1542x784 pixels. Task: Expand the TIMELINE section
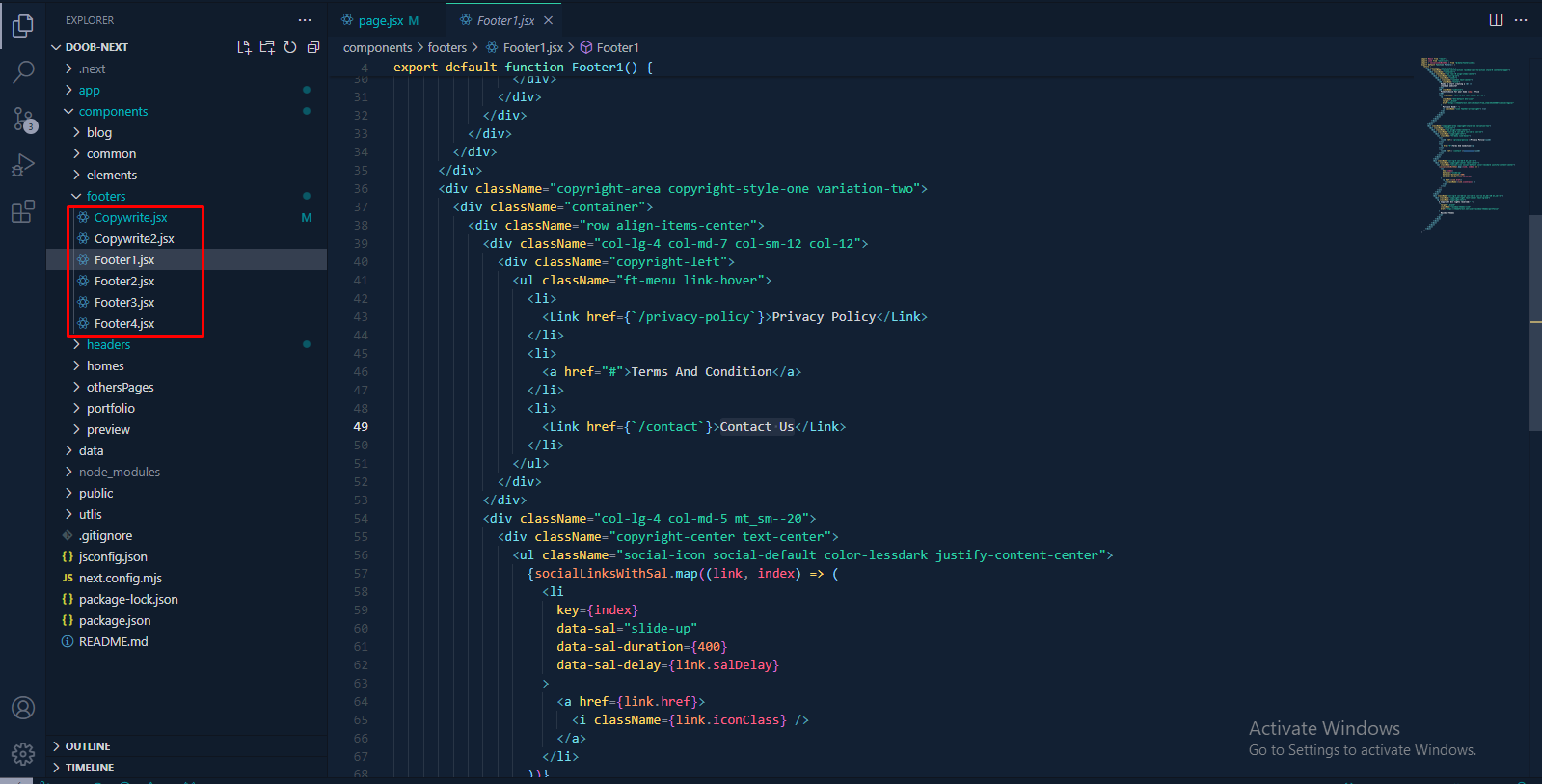click(186, 768)
